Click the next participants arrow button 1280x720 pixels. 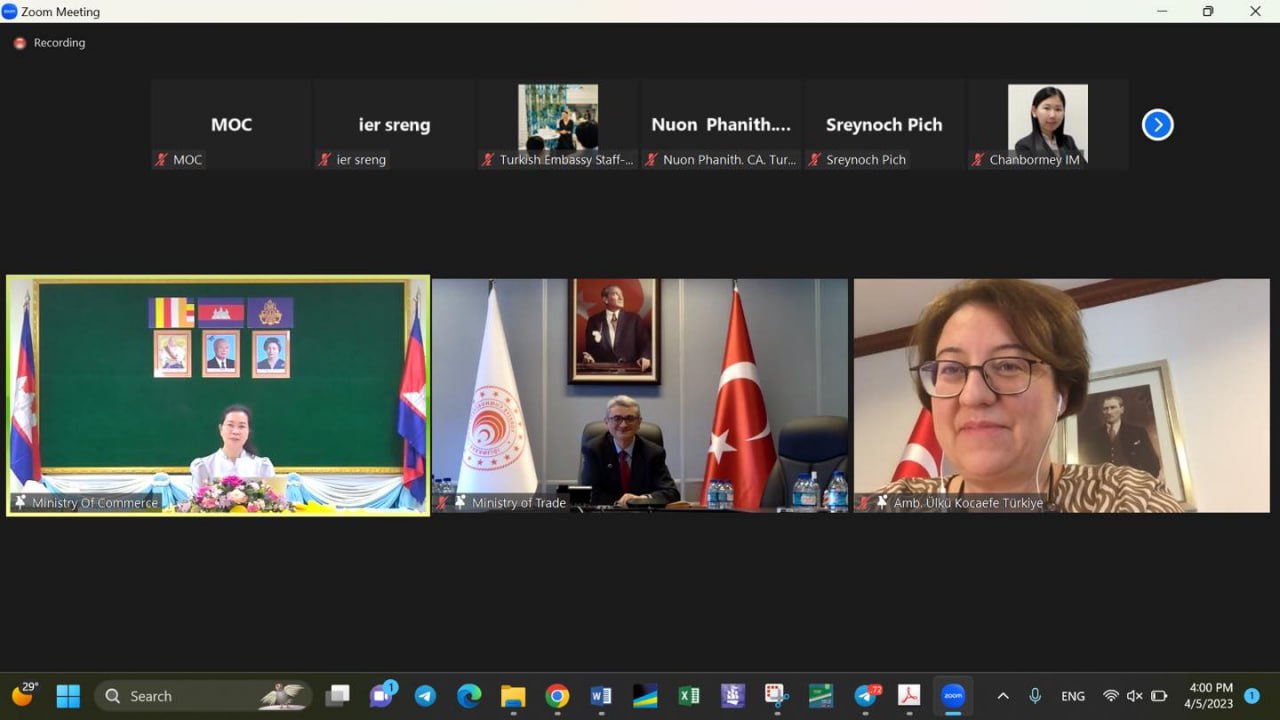click(1157, 125)
